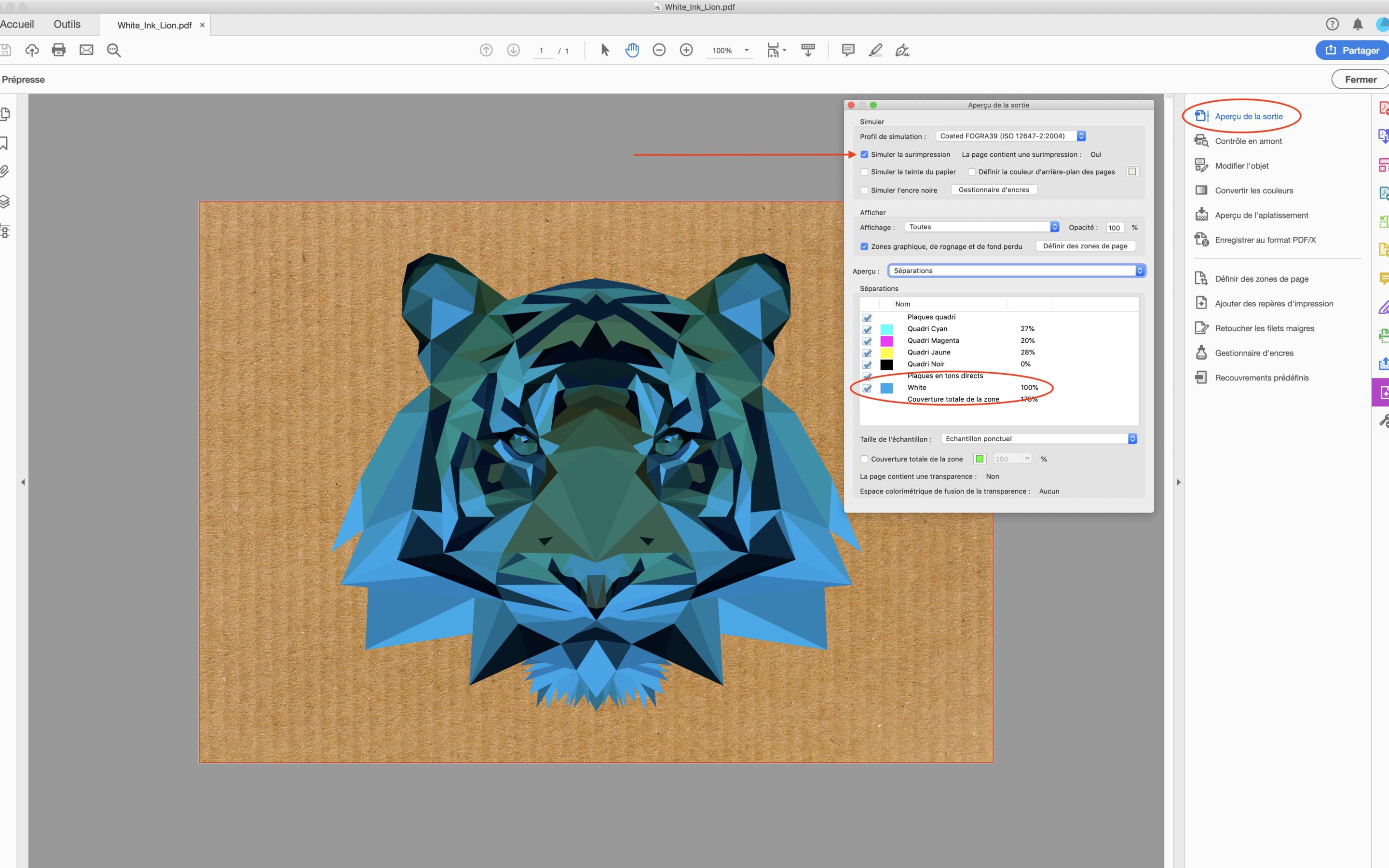
Task: Click the Fermer button
Action: (x=1360, y=80)
